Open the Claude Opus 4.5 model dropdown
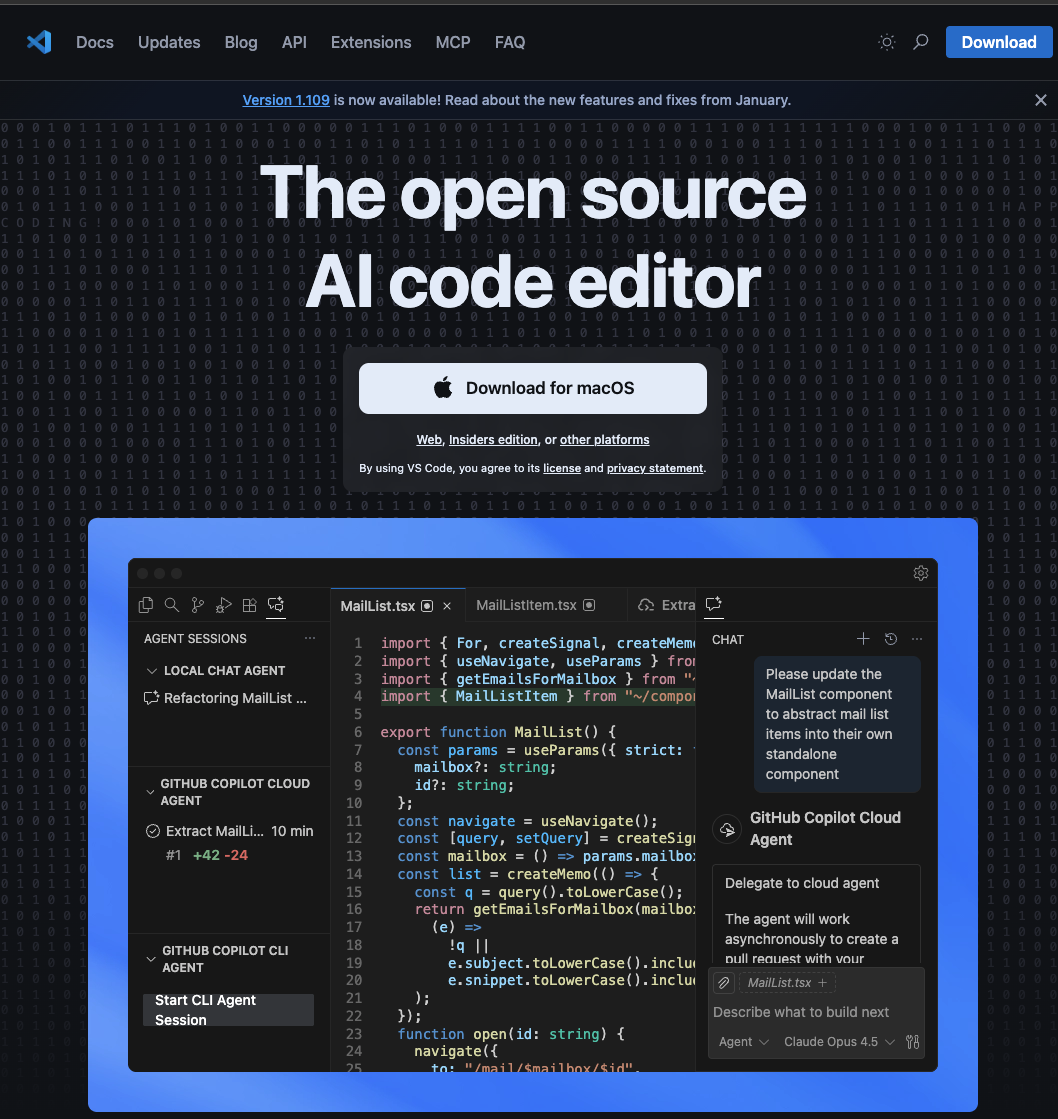1058x1119 pixels. [x=839, y=1042]
